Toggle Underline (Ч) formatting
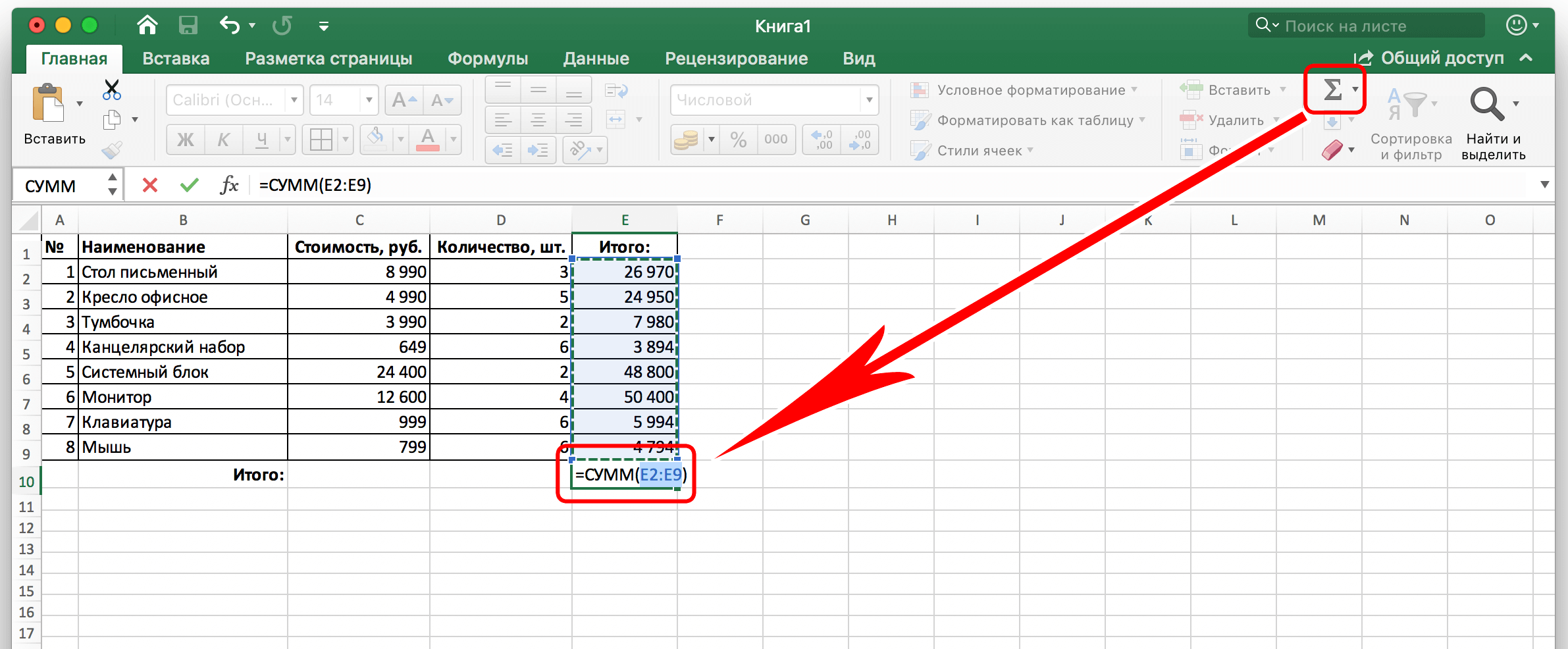This screenshot has height=649, width=1568. coord(262,140)
